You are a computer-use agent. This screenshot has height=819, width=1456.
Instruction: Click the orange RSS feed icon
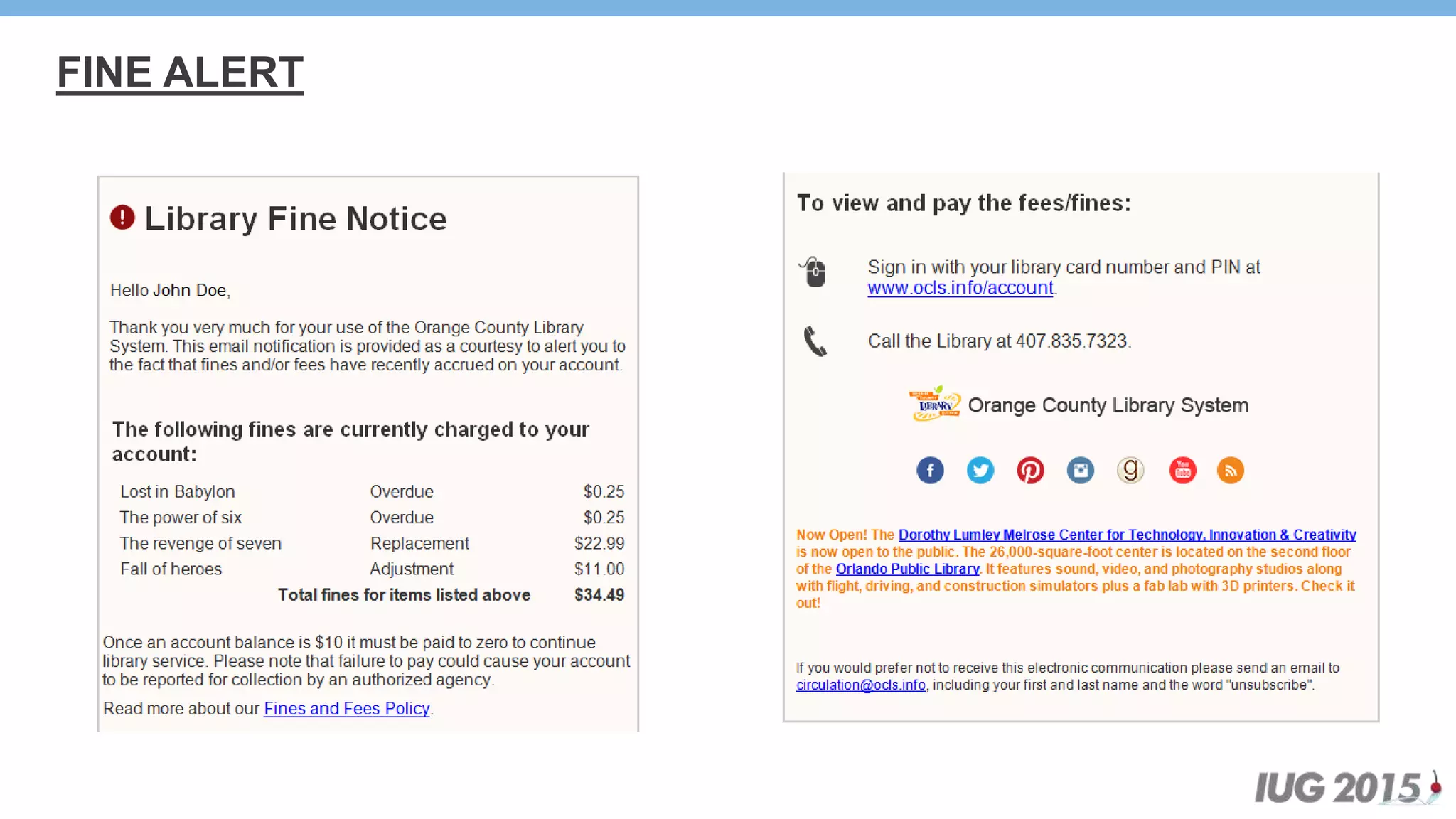tap(1231, 470)
